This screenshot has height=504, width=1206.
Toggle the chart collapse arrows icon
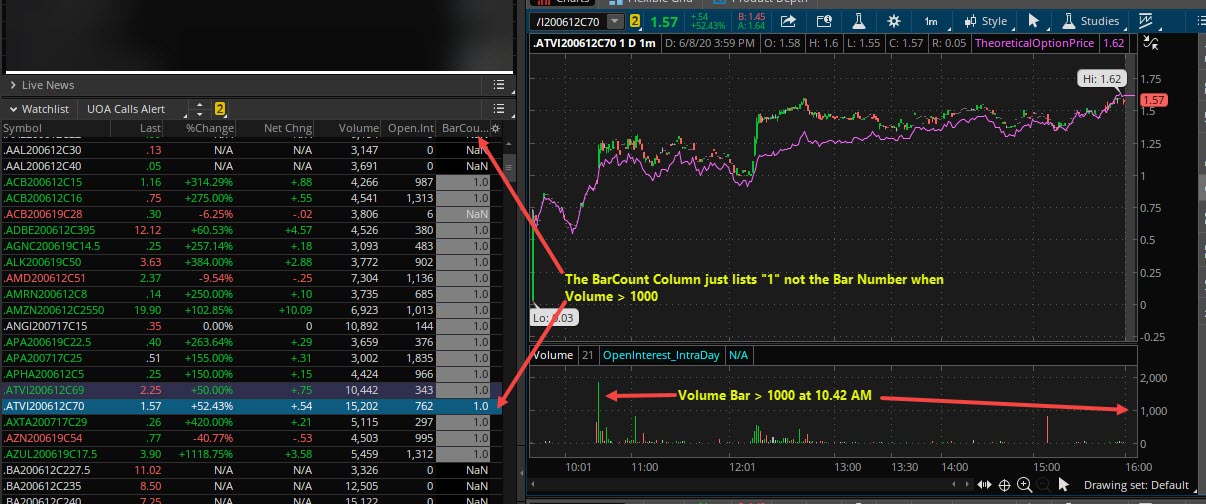(1150, 43)
